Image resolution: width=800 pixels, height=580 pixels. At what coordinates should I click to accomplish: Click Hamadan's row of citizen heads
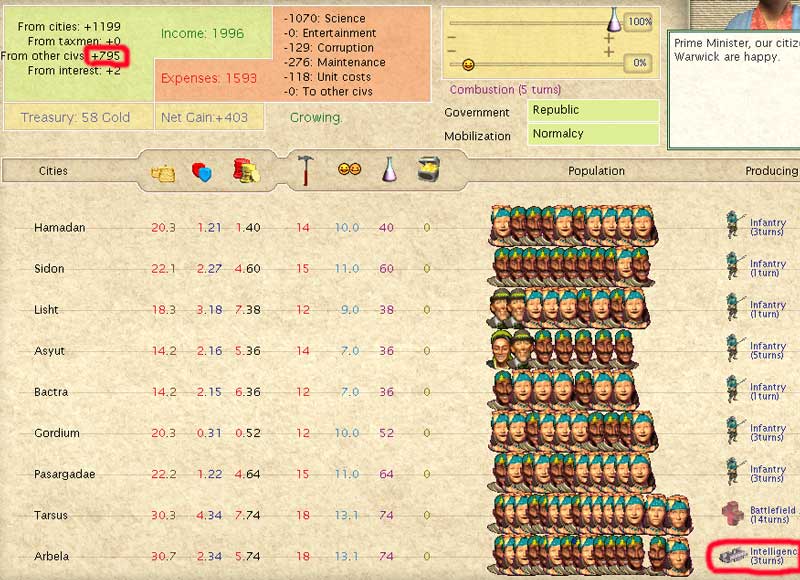[573, 225]
